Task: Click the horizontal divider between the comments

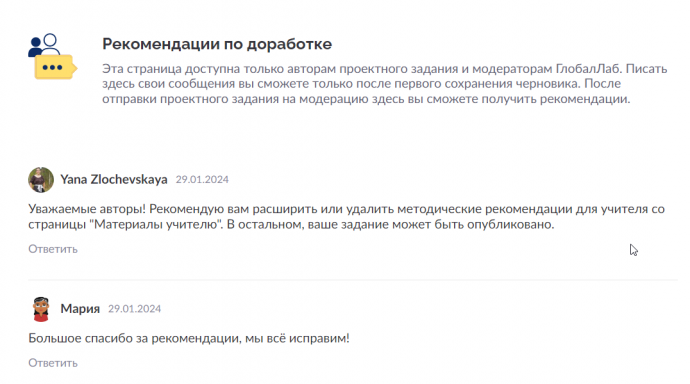Action: pyautogui.click(x=353, y=279)
